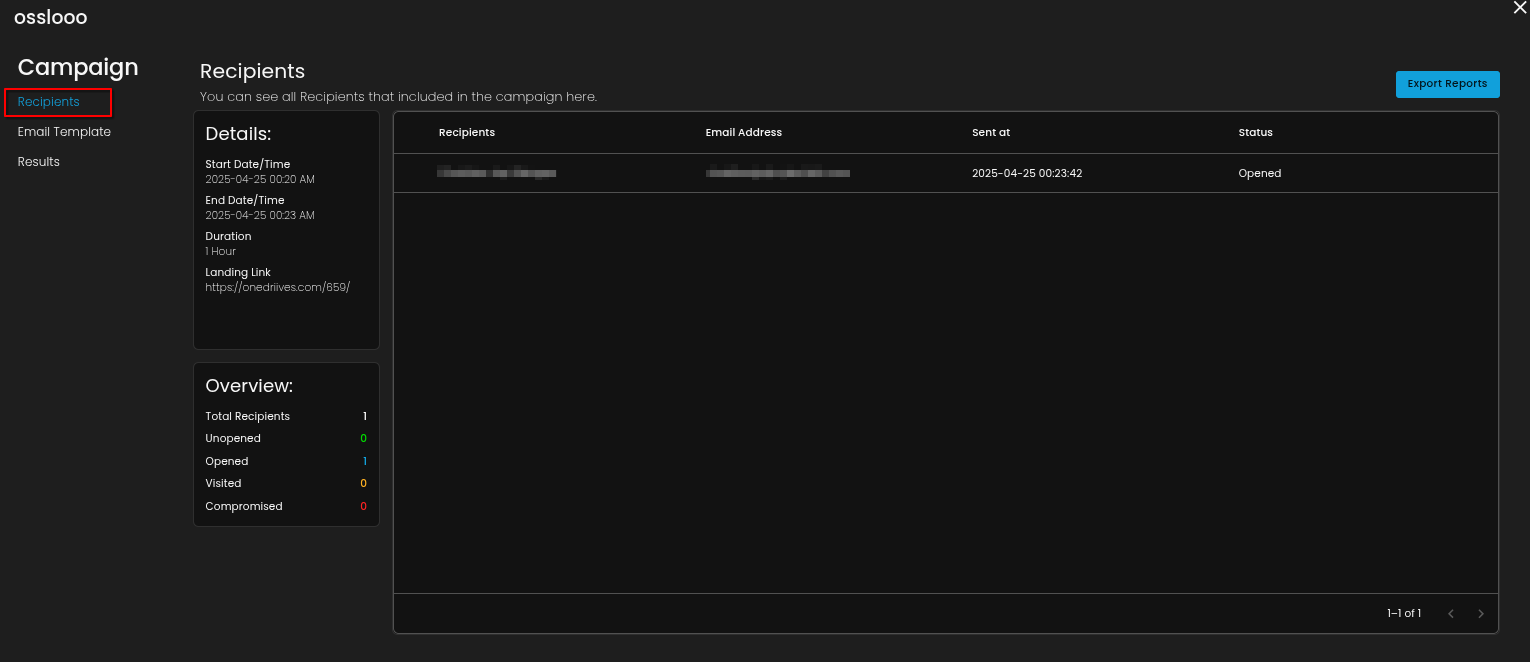The width and height of the screenshot is (1530, 662).
Task: Click the Visited count in Overview
Action: click(x=364, y=483)
